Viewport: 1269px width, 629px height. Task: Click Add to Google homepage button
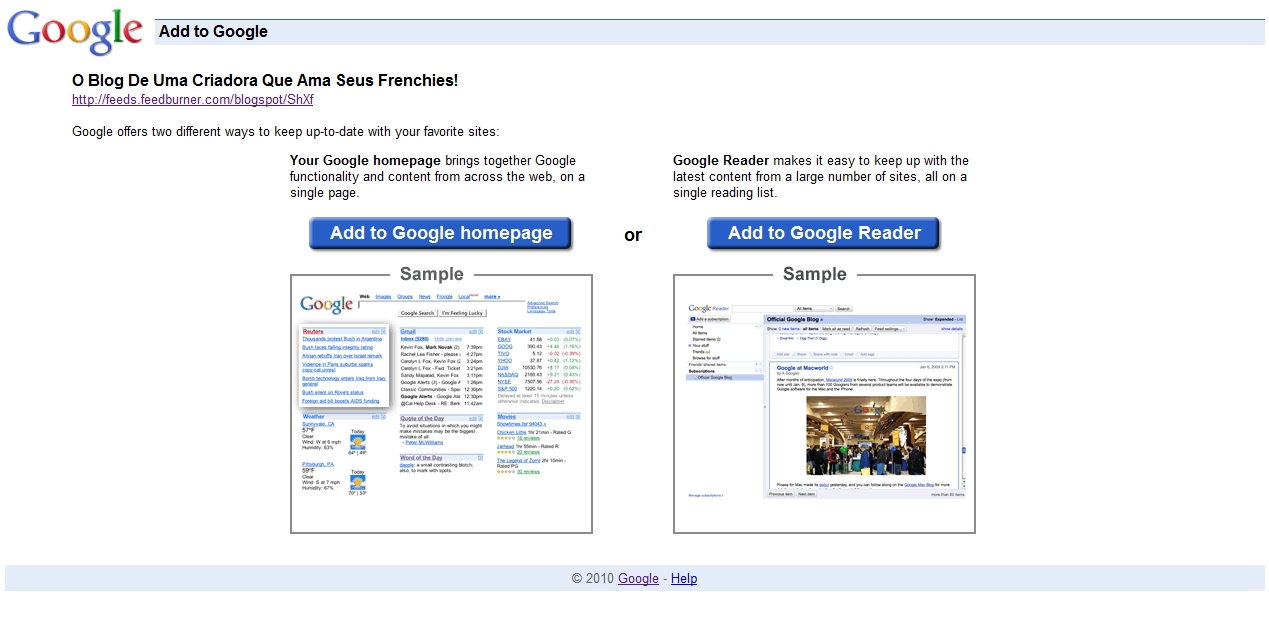(441, 233)
